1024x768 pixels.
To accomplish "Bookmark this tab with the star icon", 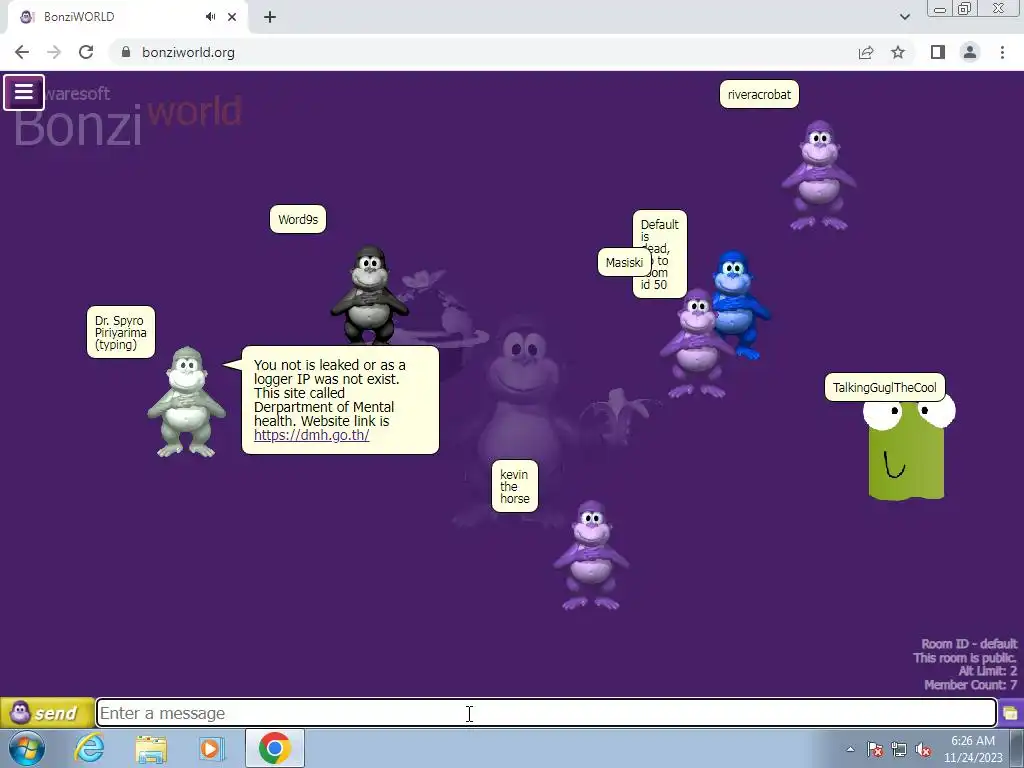I will click(x=898, y=52).
